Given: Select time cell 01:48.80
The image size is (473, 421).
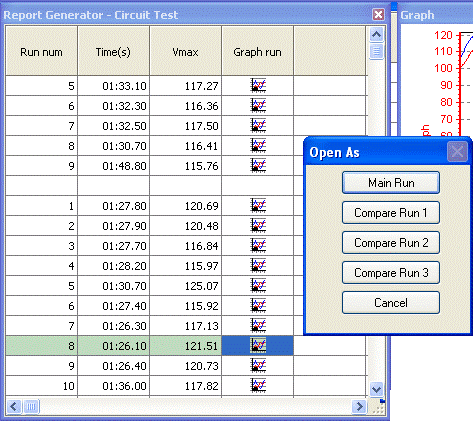Looking at the screenshot, I should tap(113, 166).
